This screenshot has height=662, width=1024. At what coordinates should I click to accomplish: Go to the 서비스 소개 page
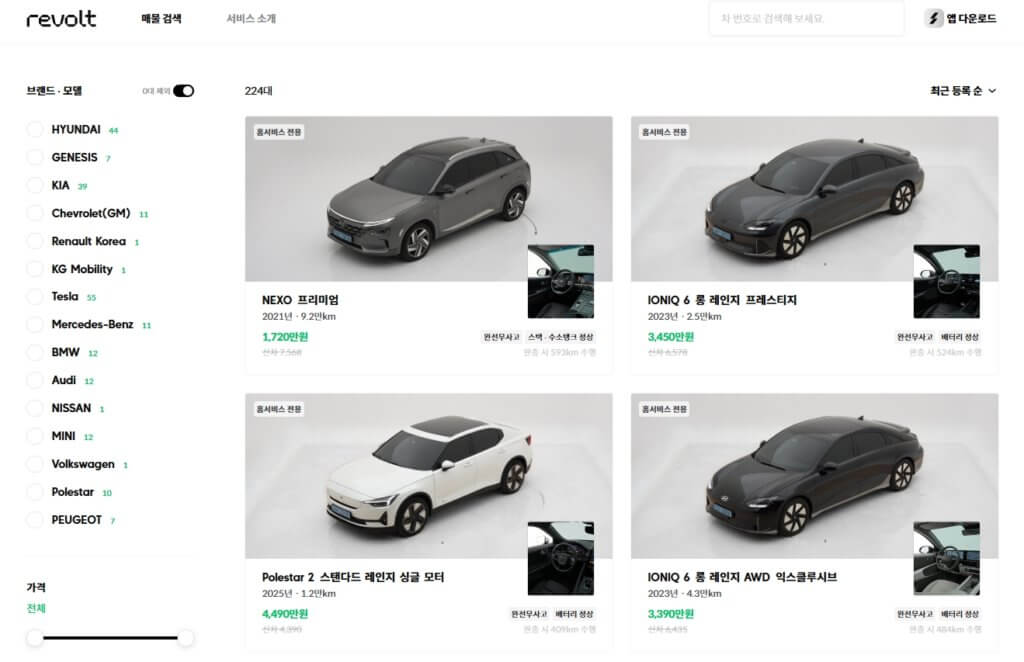tap(251, 19)
